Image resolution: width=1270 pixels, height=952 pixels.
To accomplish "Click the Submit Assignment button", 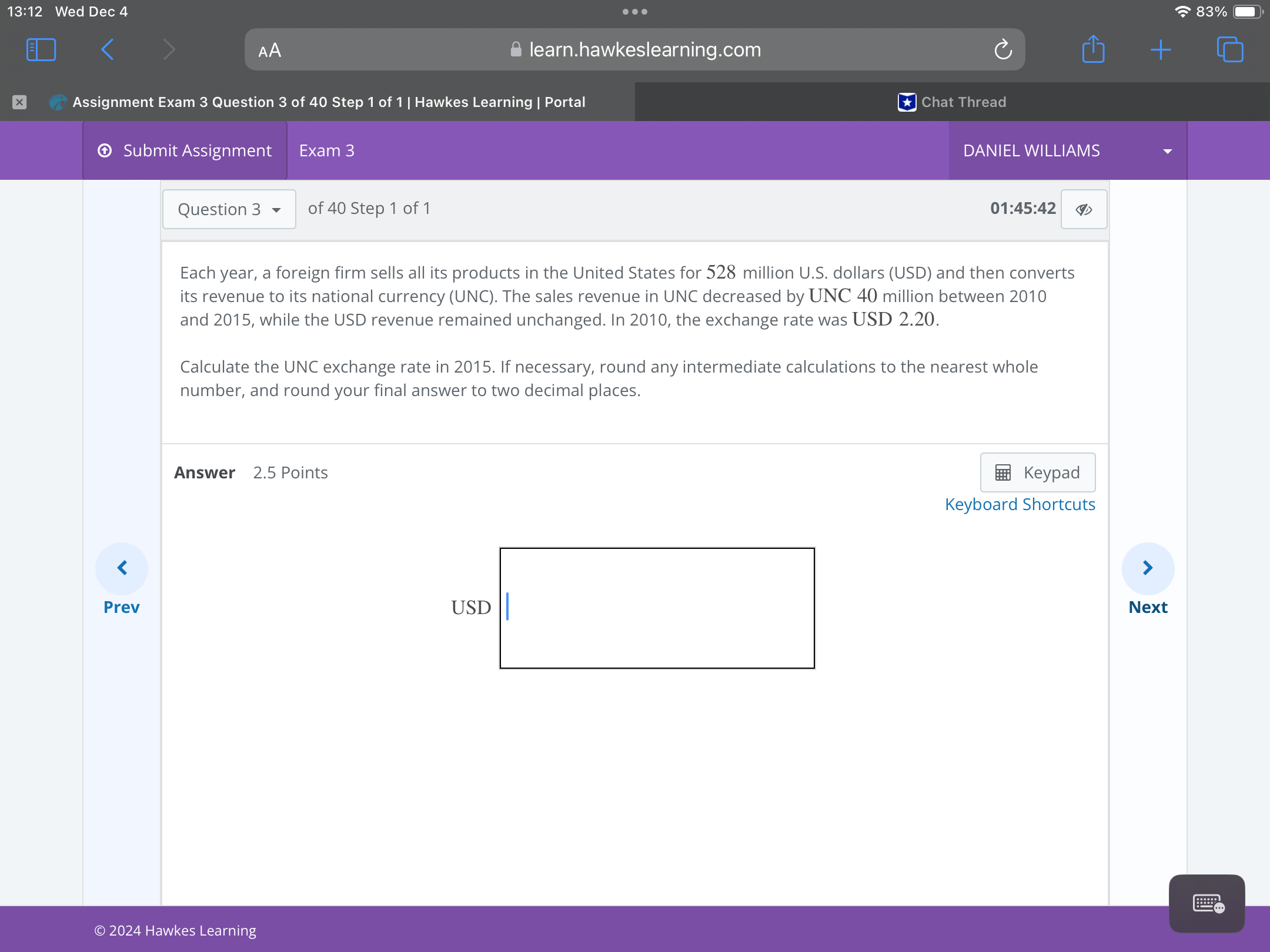I will pos(185,150).
